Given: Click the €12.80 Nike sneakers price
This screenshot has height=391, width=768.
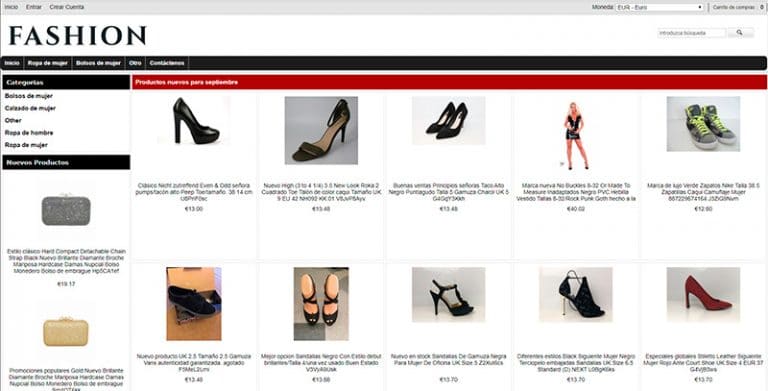Looking at the screenshot, I should 703,209.
